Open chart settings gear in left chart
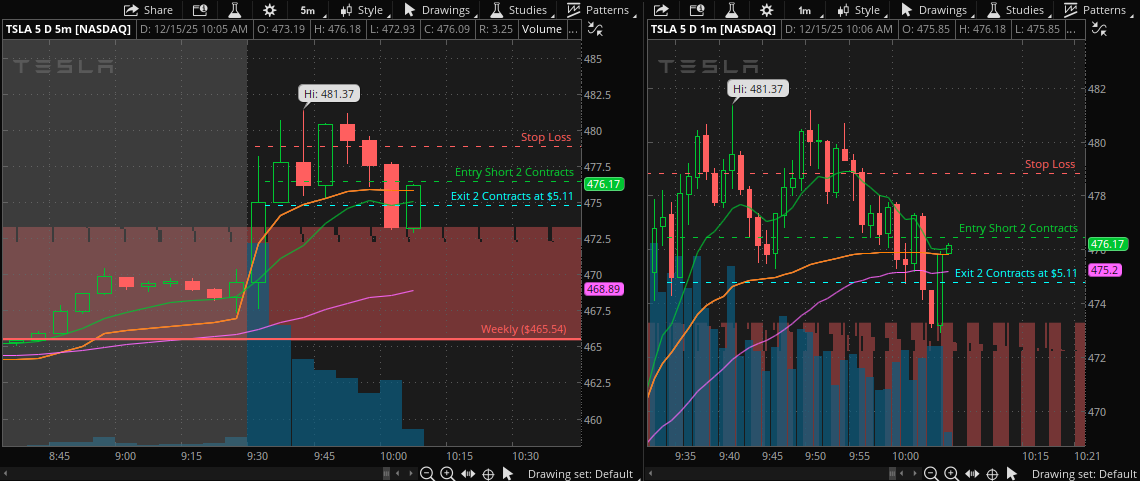The height and width of the screenshot is (481, 1140). pyautogui.click(x=270, y=10)
